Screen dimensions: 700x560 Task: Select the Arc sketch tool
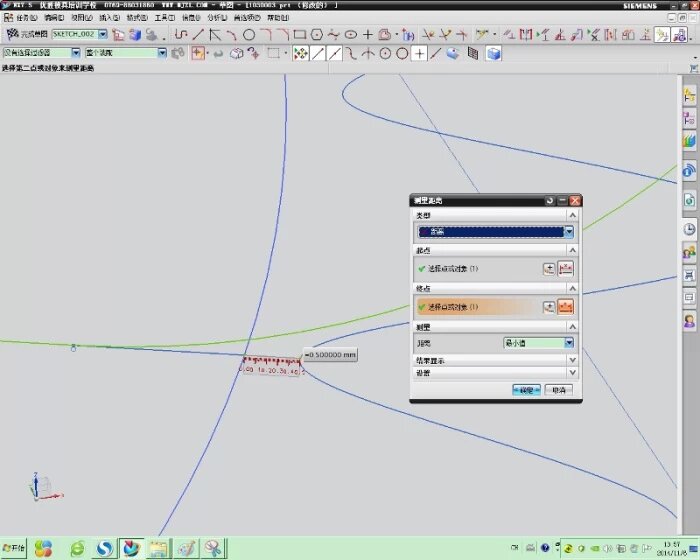click(232, 34)
